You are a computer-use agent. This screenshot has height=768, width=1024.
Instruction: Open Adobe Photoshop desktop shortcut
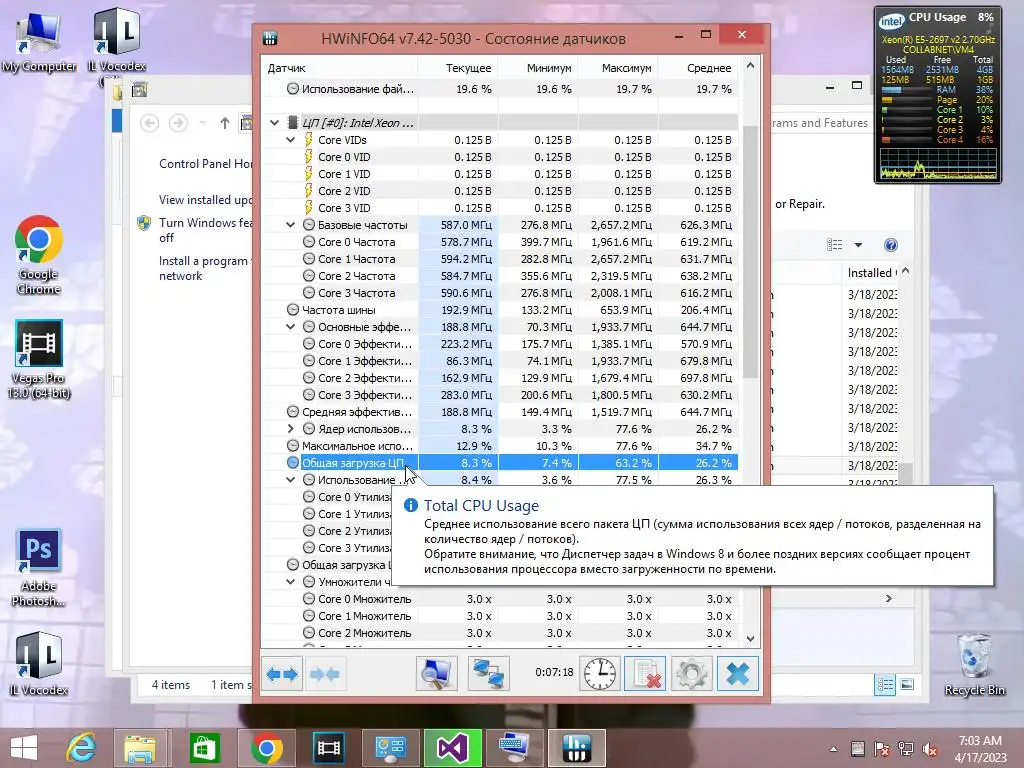tap(39, 567)
